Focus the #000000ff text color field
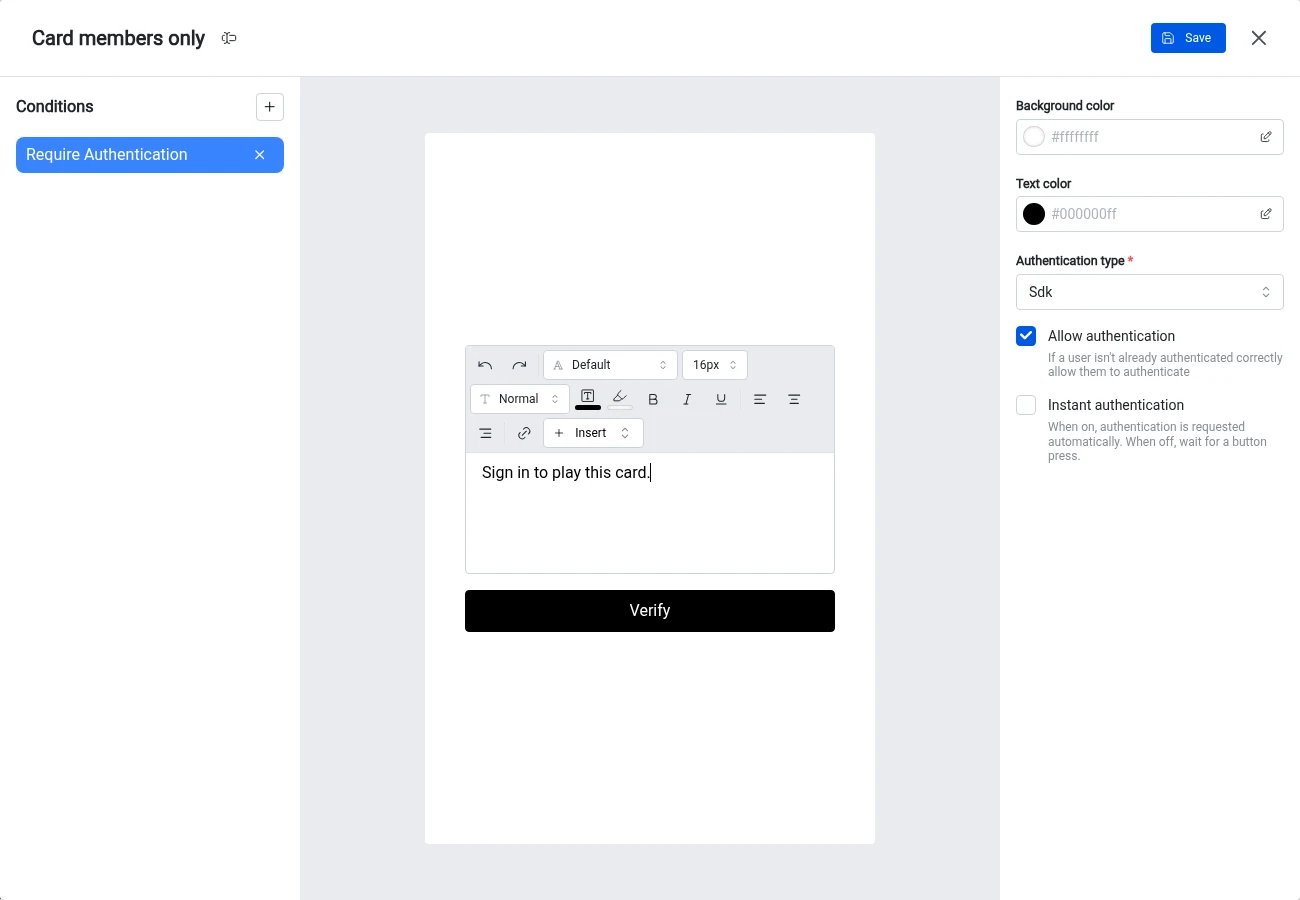The height and width of the screenshot is (900, 1300). pyautogui.click(x=1150, y=214)
